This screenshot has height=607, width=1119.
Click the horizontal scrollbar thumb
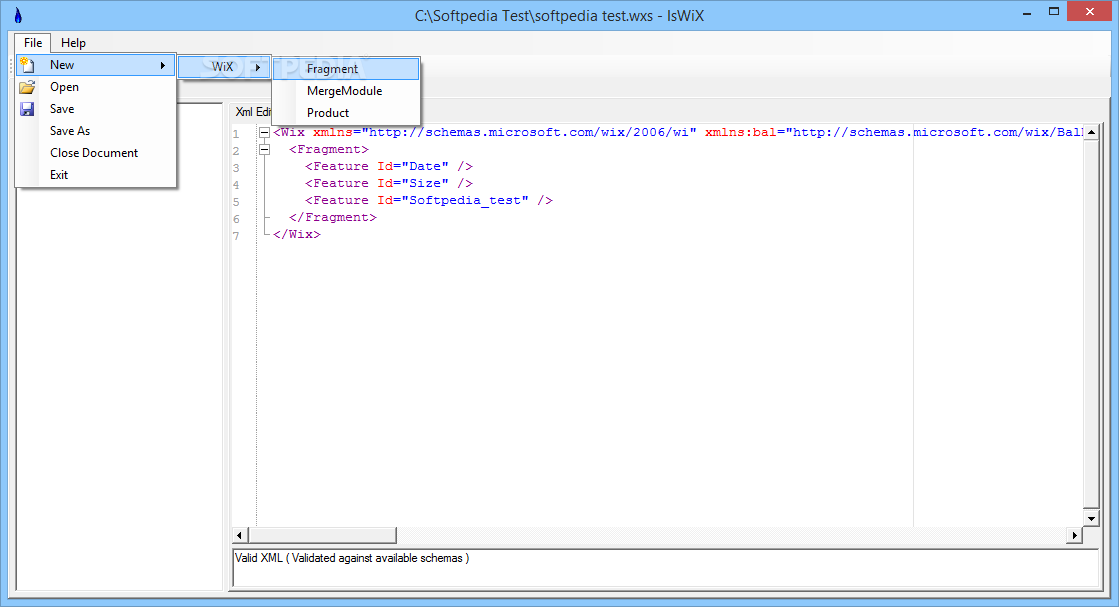322,535
